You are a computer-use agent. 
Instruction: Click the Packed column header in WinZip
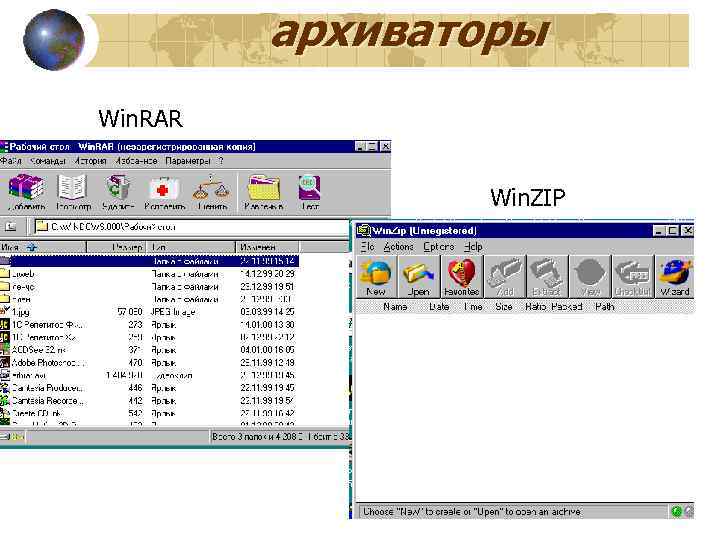[567, 307]
